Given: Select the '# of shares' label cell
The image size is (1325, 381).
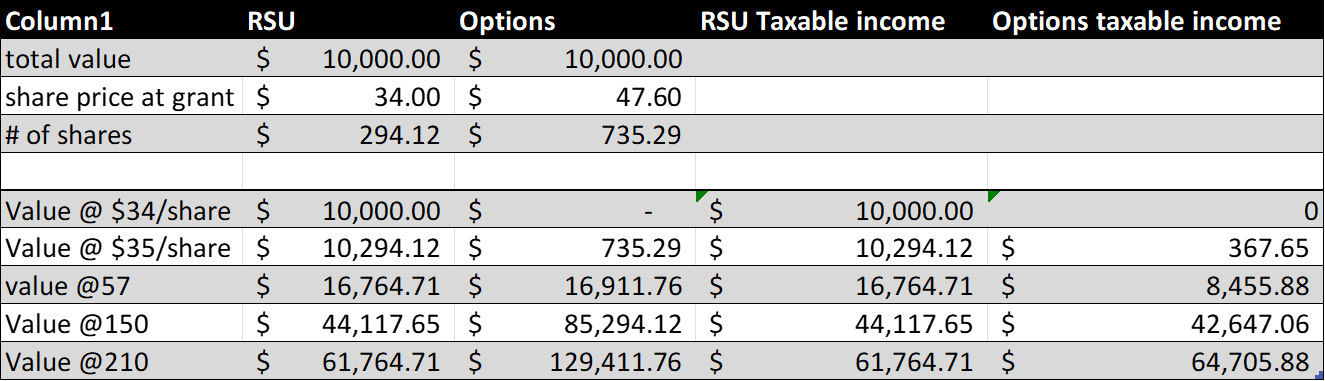Looking at the screenshot, I should [122, 134].
